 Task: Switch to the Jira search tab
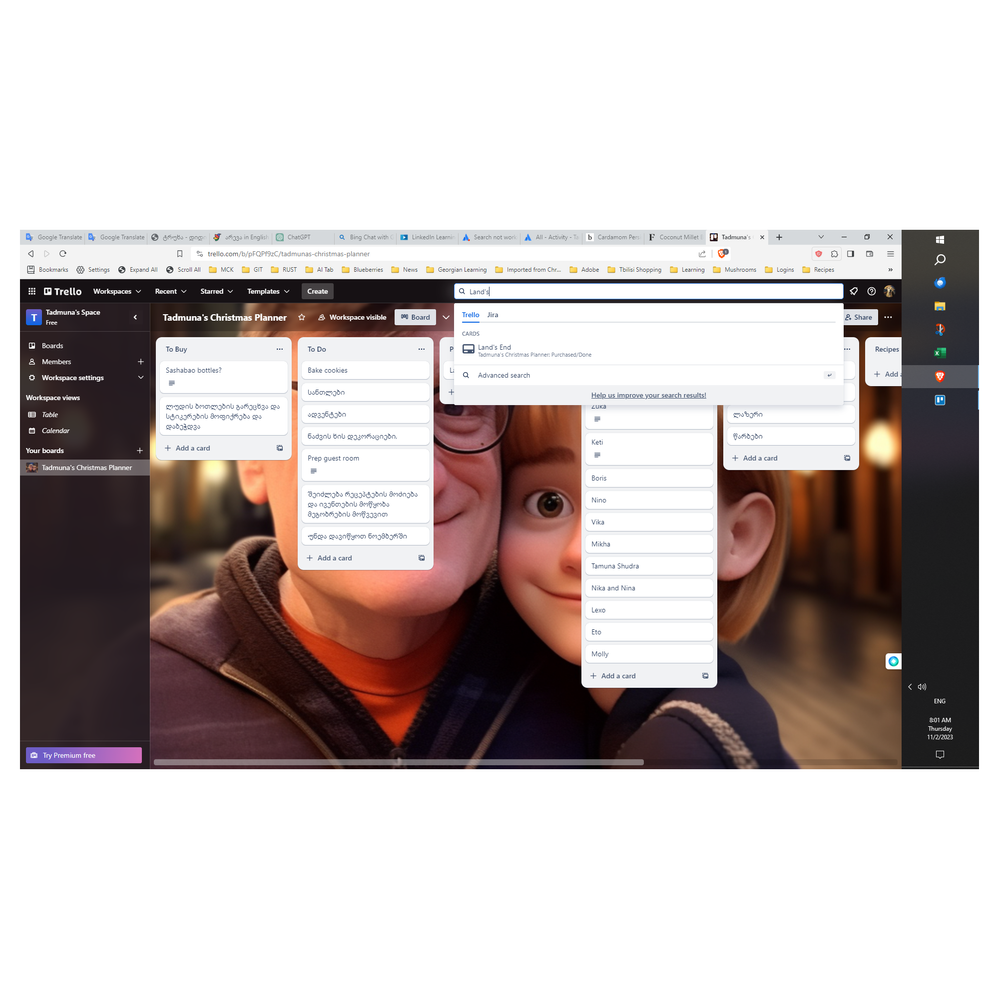[492, 315]
